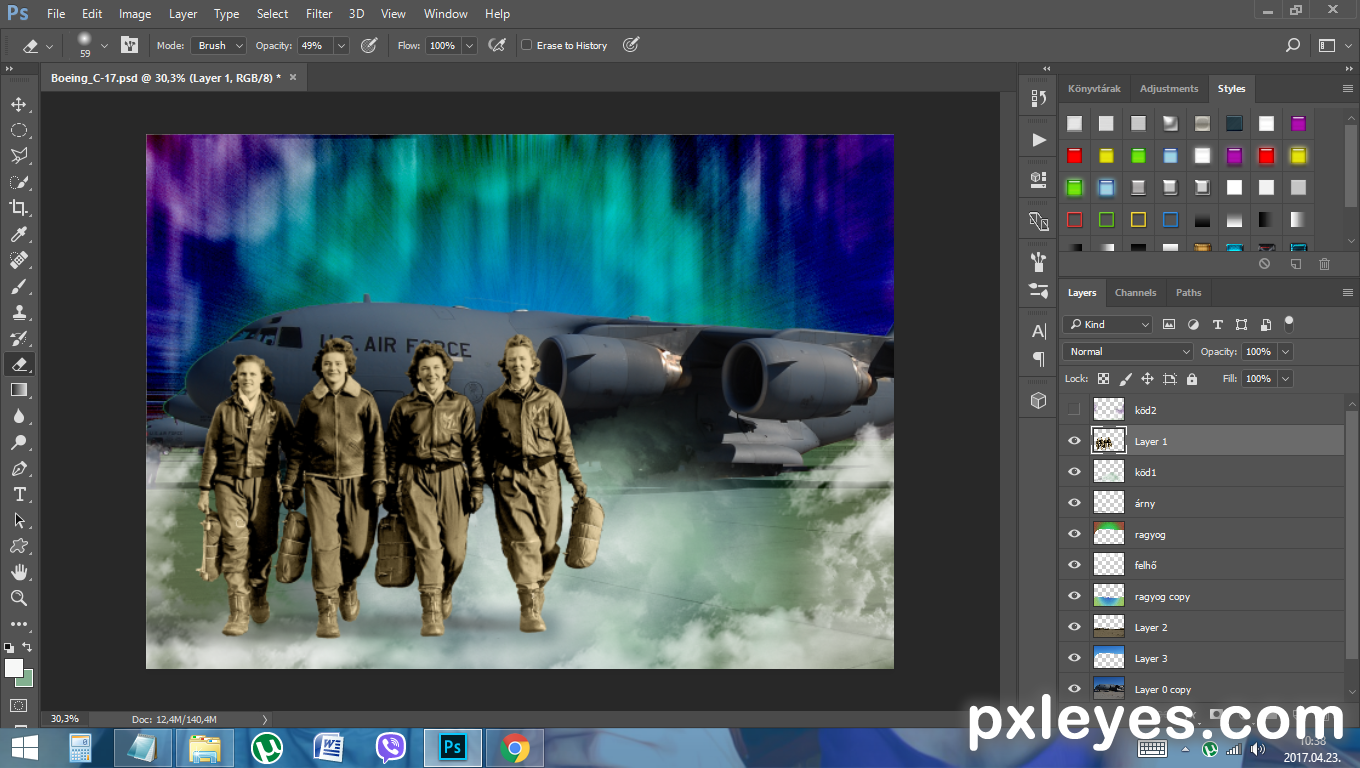This screenshot has width=1360, height=768.
Task: Switch to the Adjustments tab
Action: coord(1168,89)
